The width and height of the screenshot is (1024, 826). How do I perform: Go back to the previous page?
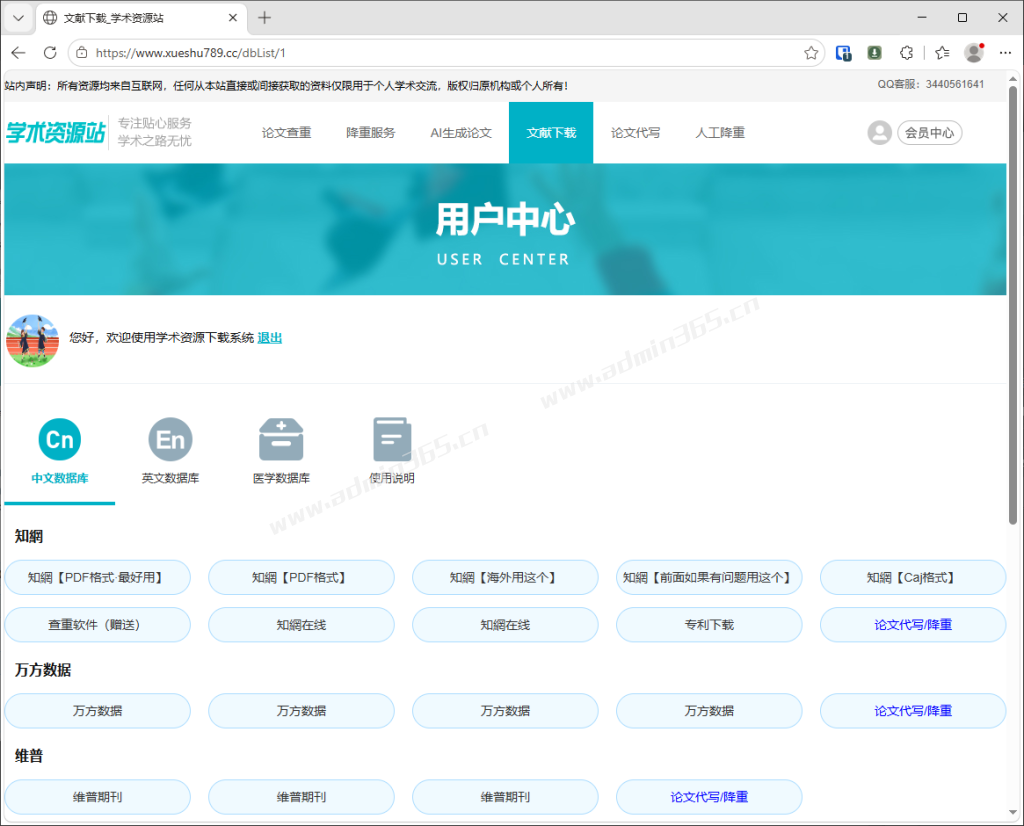(18, 53)
